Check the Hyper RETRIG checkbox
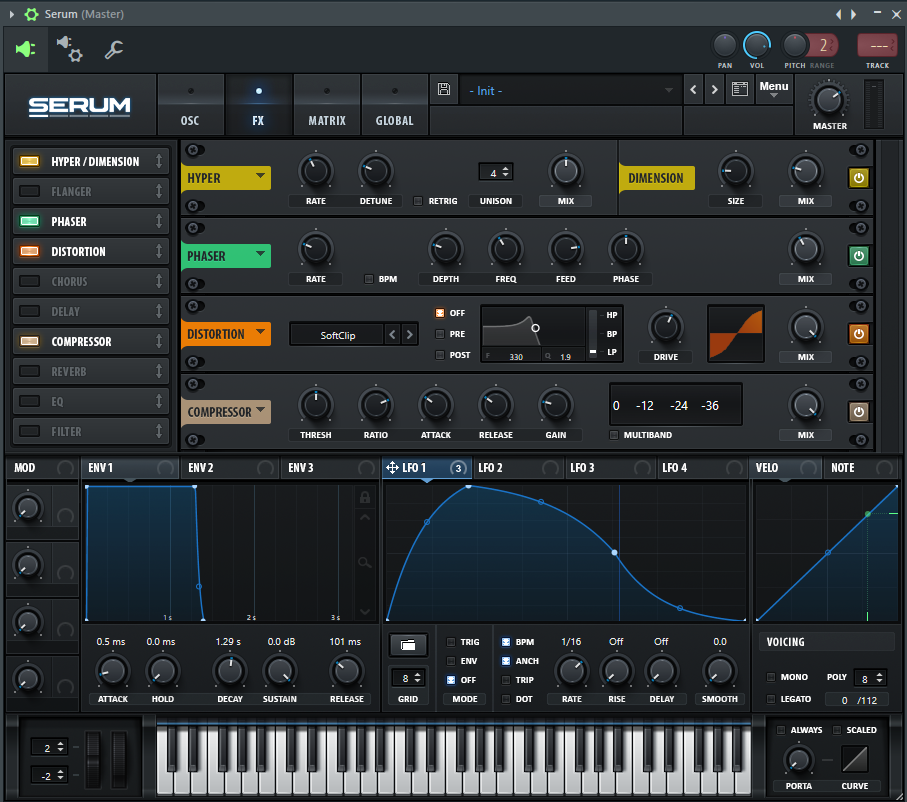The image size is (907, 802). coord(418,201)
